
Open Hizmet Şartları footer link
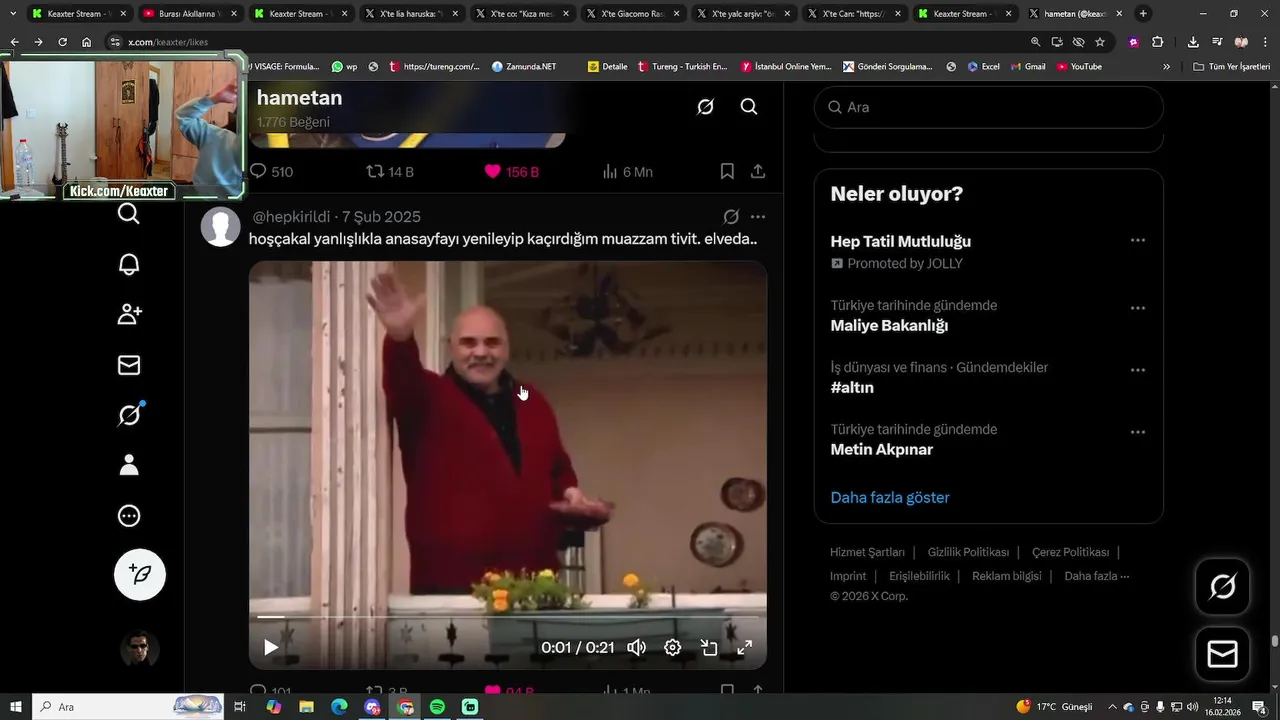click(867, 552)
